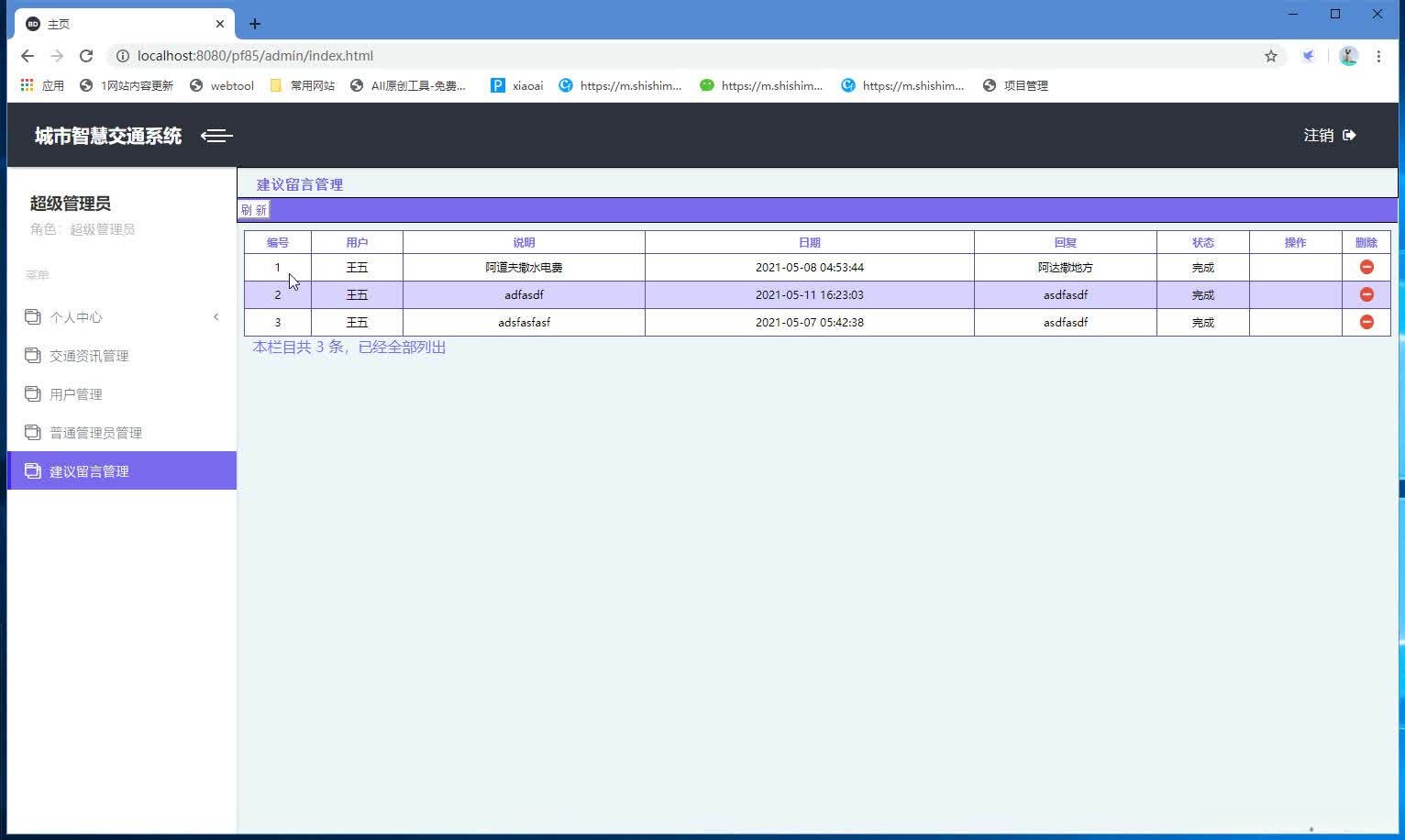Switch to the 主页 browser tab
This screenshot has height=840, width=1405.
tap(125, 24)
